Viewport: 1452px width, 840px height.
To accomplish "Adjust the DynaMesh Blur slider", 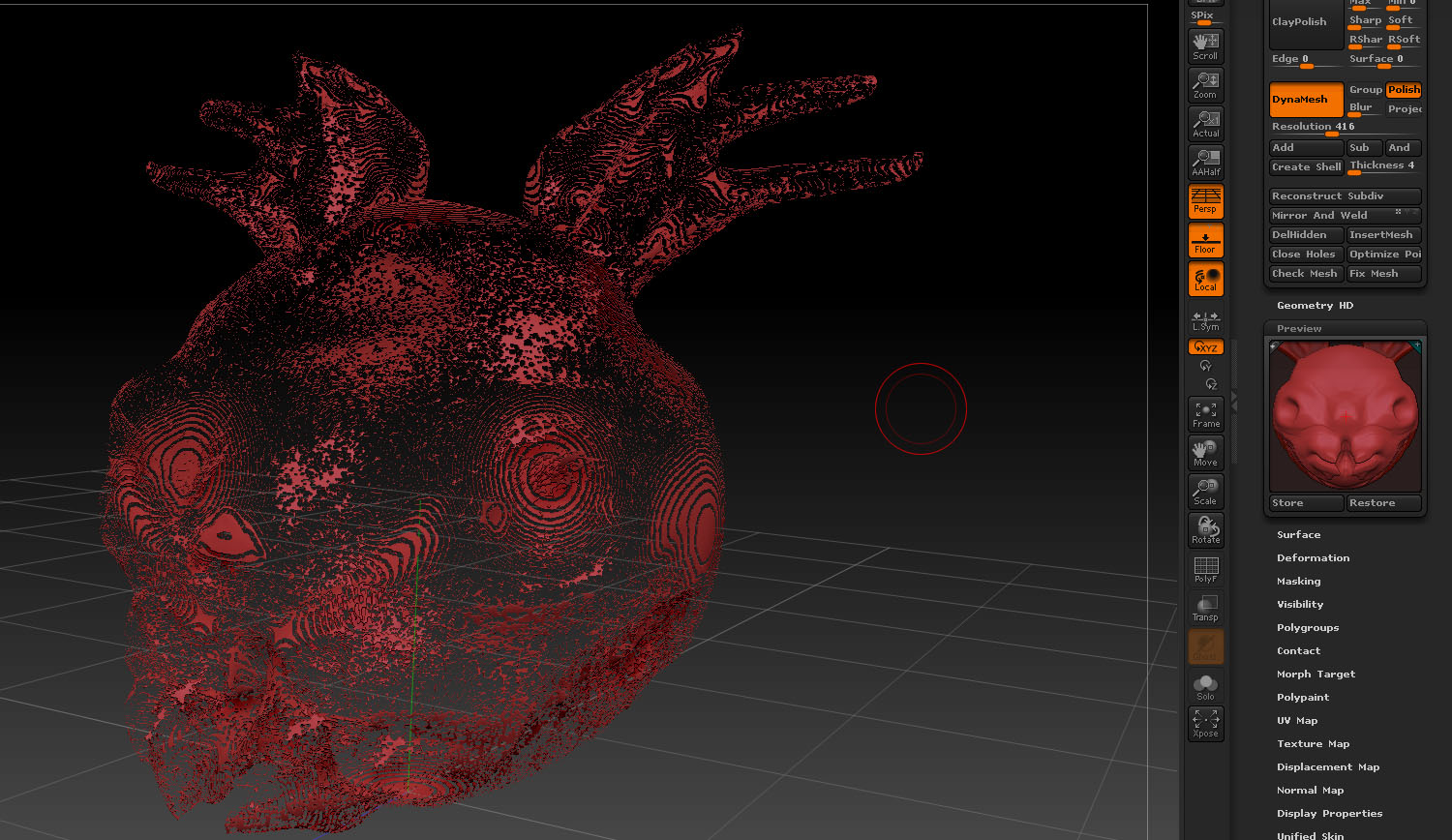I will [1365, 108].
